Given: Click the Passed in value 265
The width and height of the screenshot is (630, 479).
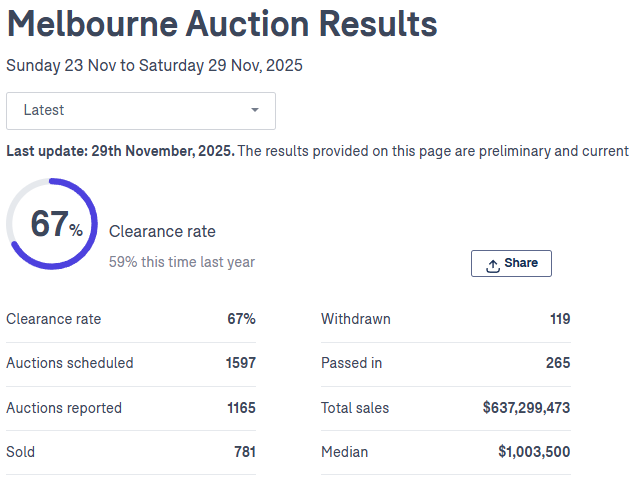Looking at the screenshot, I should pos(557,363).
